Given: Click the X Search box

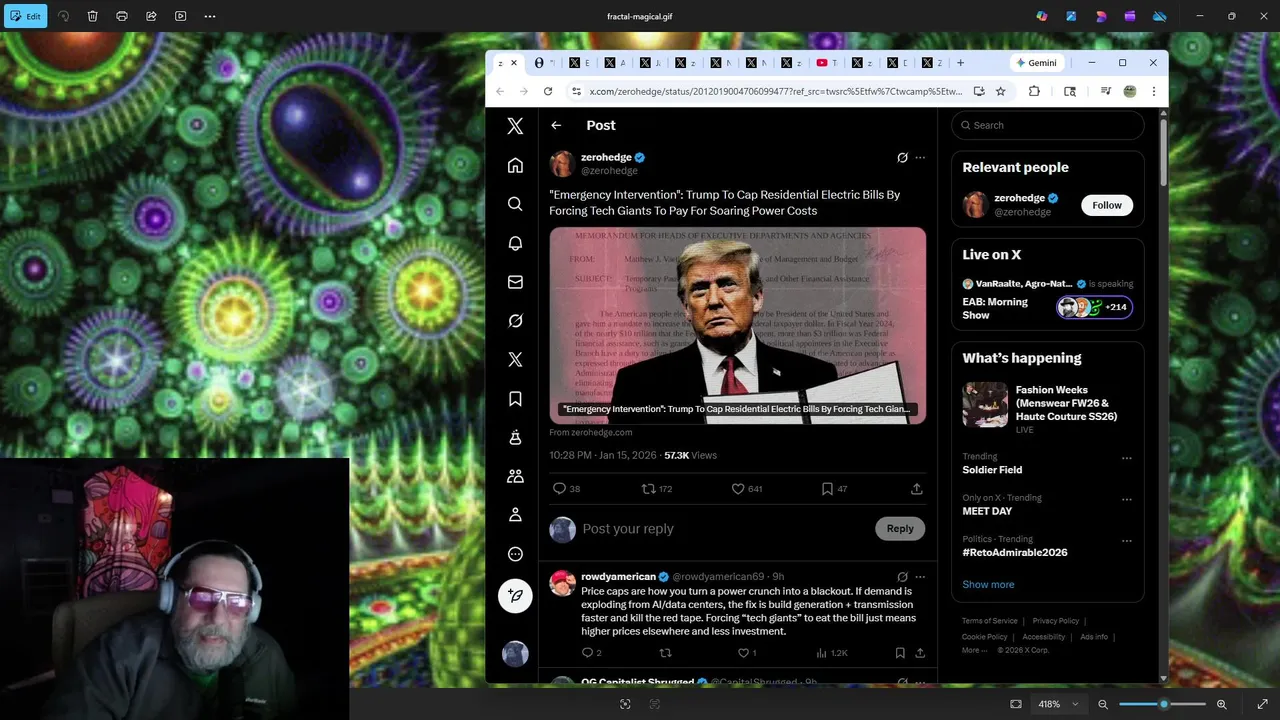Looking at the screenshot, I should click(x=1047, y=125).
